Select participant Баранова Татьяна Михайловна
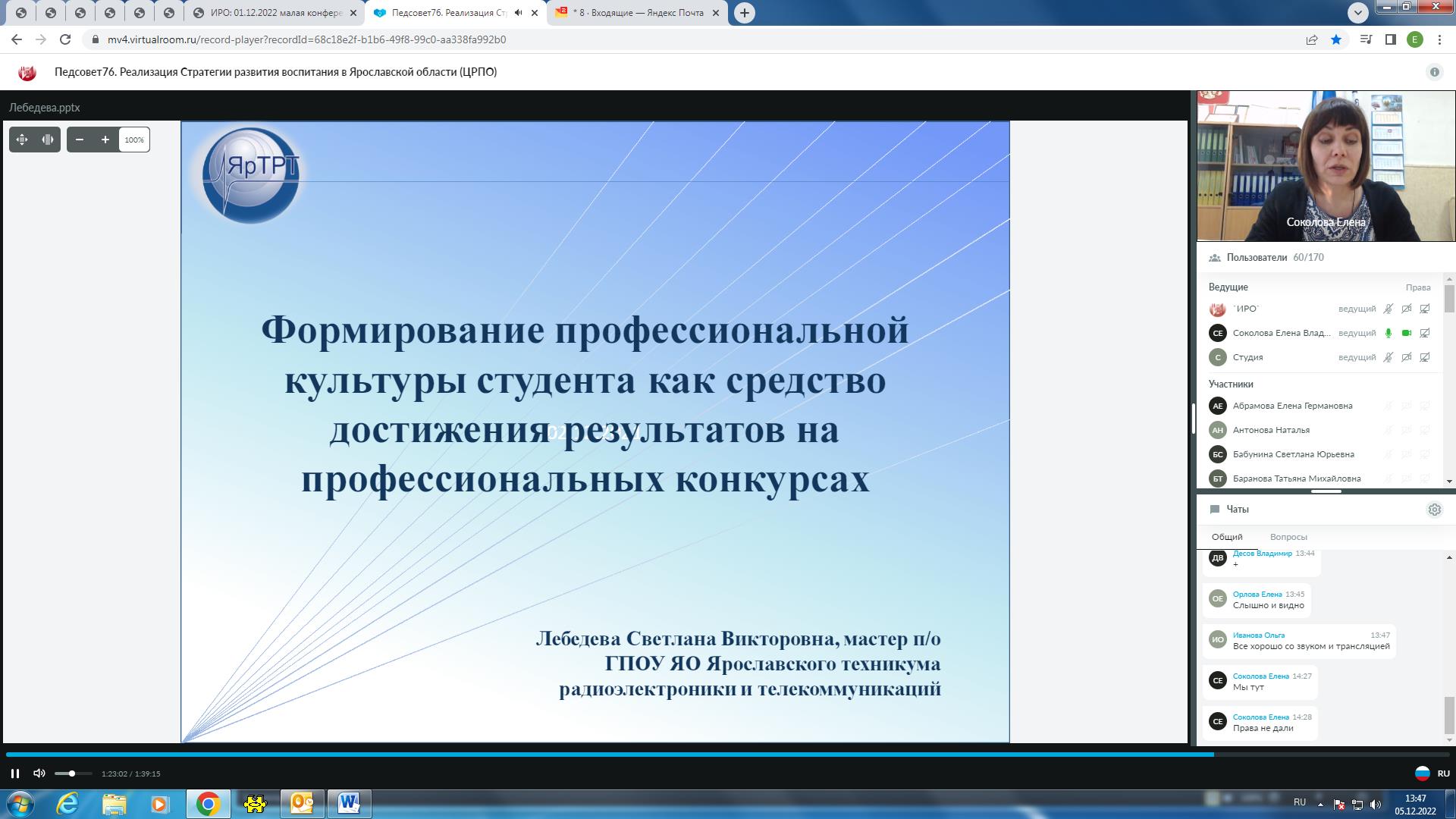The image size is (1456, 819). (1319, 479)
